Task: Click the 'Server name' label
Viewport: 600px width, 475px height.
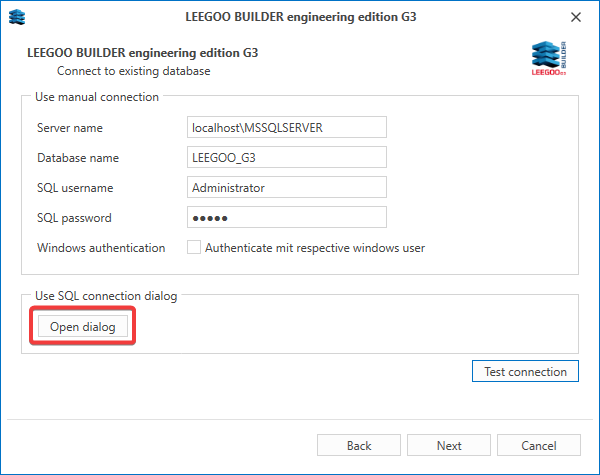Action: click(70, 128)
